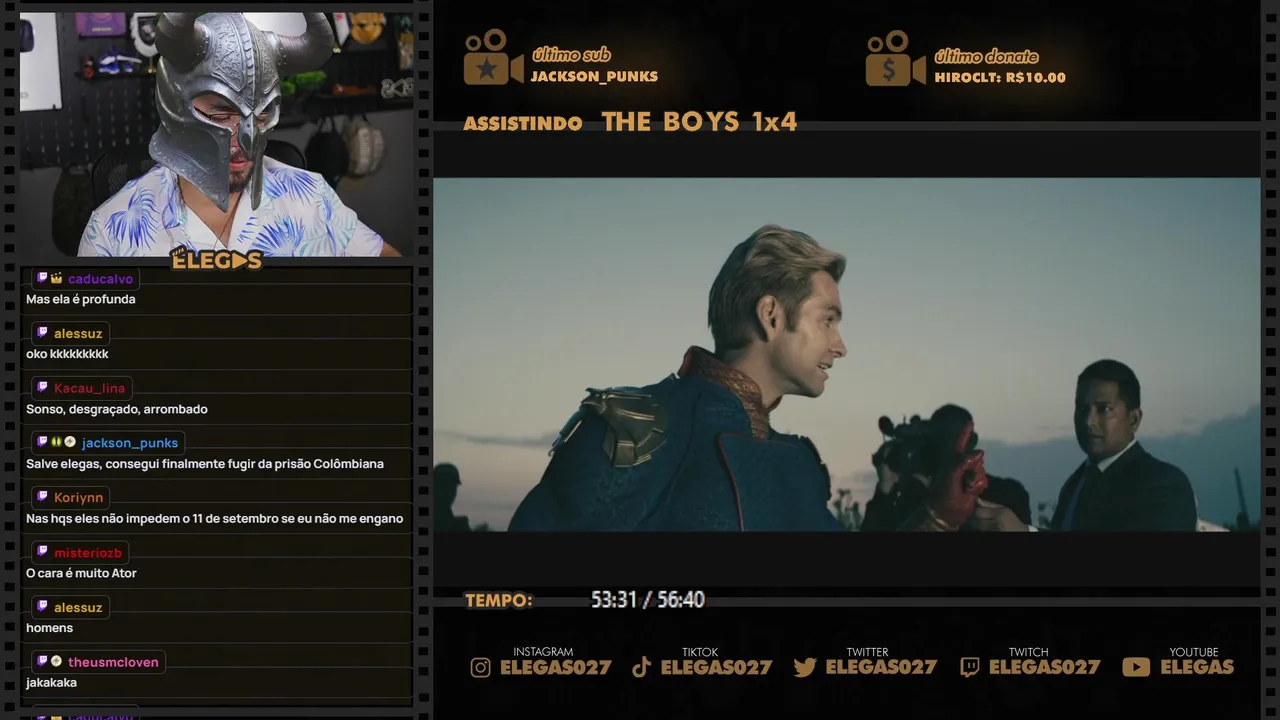The image size is (1280, 720).
Task: Click the TEMPO label
Action: coord(498,601)
